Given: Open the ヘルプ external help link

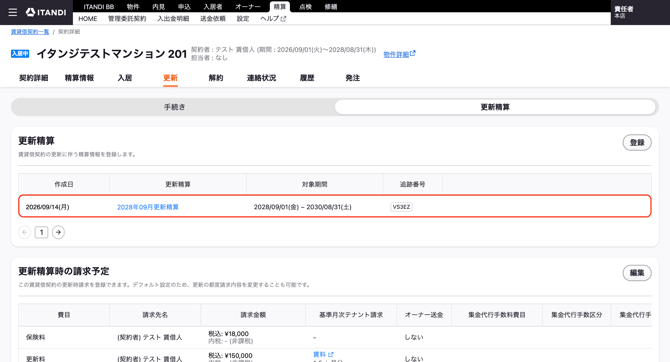Looking at the screenshot, I should (273, 19).
